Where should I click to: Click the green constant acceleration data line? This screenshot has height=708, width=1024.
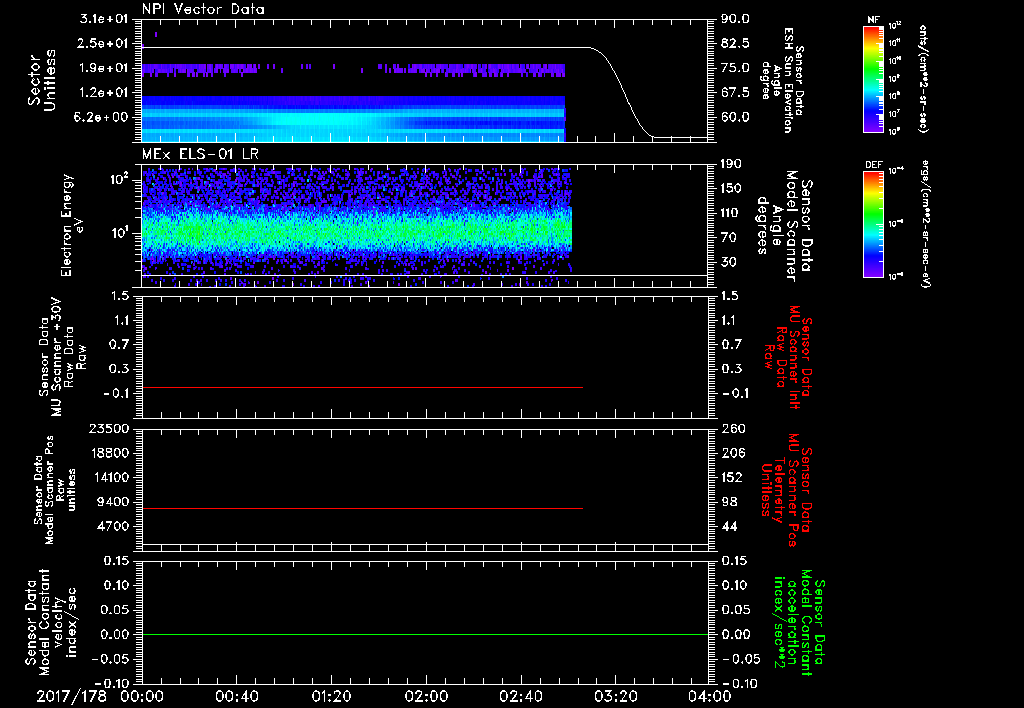(x=425, y=634)
